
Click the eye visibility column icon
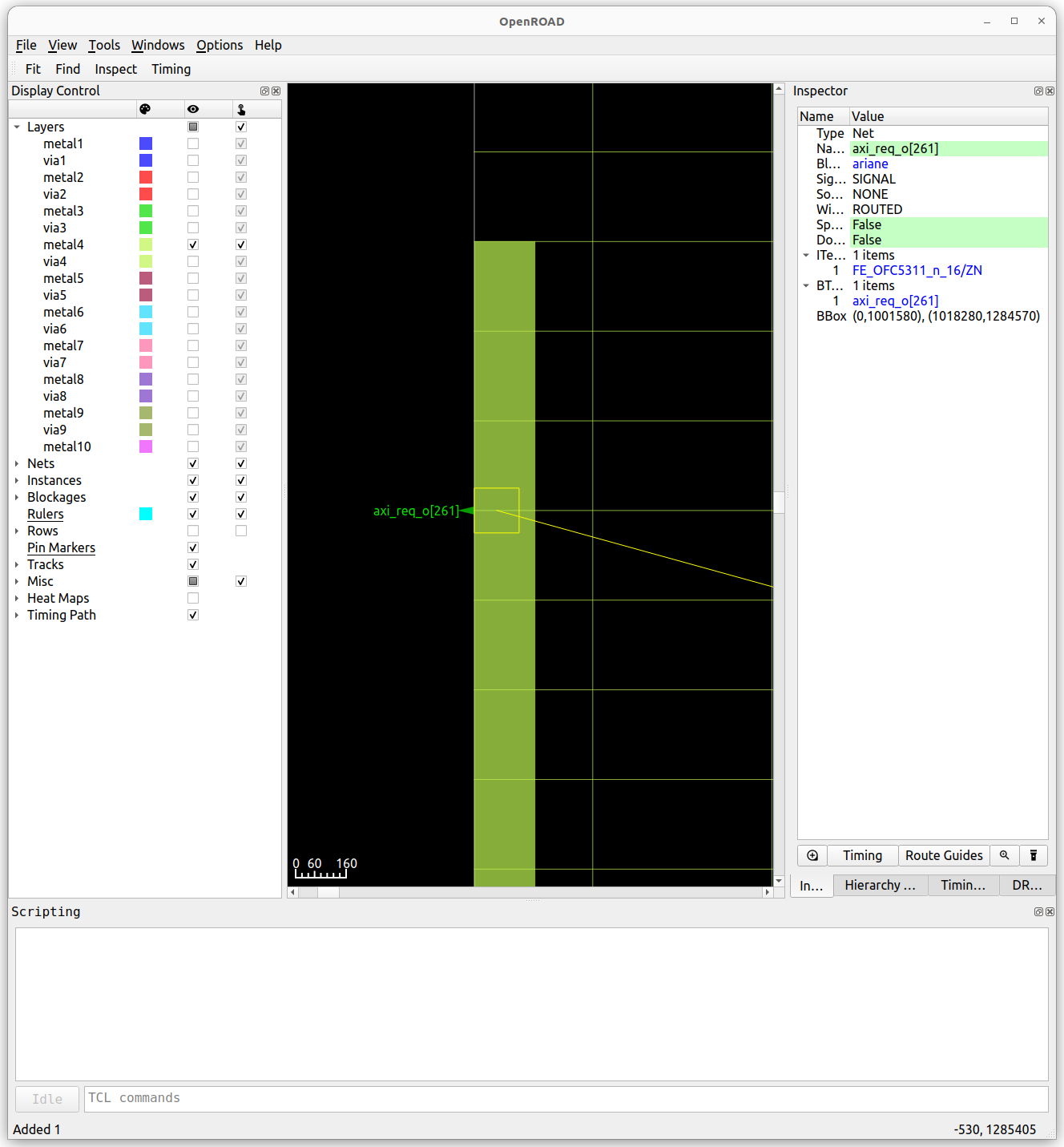point(192,108)
